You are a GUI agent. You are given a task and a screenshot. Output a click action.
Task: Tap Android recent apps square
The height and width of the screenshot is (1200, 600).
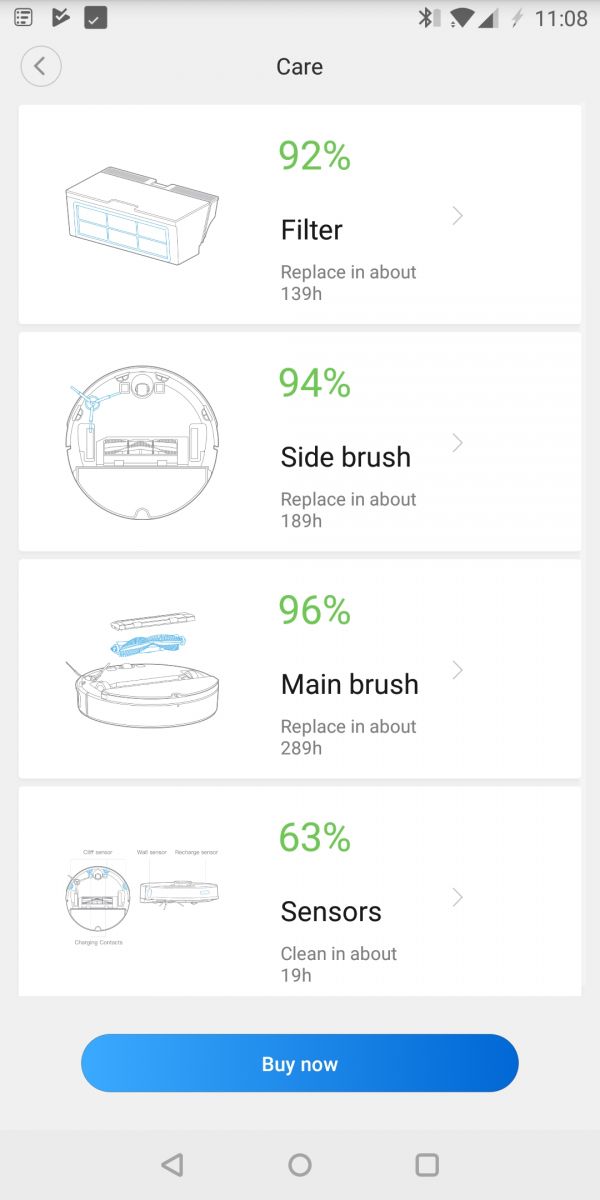click(x=427, y=1165)
